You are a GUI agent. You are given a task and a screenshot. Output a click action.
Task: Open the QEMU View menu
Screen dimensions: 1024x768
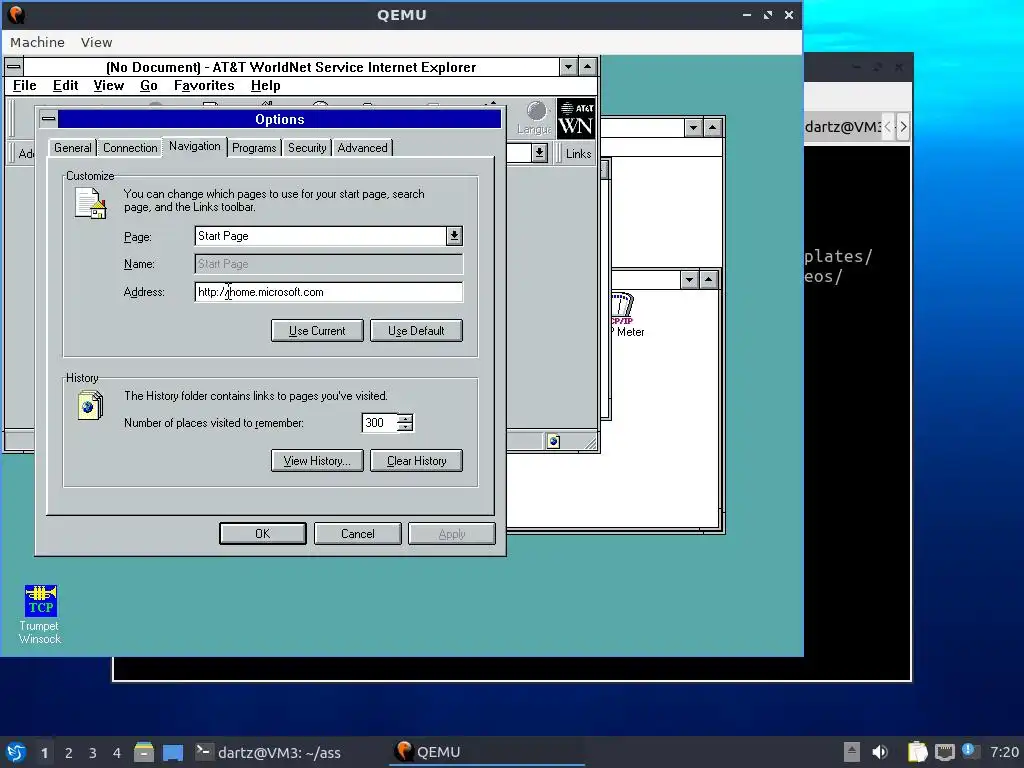coord(97,42)
